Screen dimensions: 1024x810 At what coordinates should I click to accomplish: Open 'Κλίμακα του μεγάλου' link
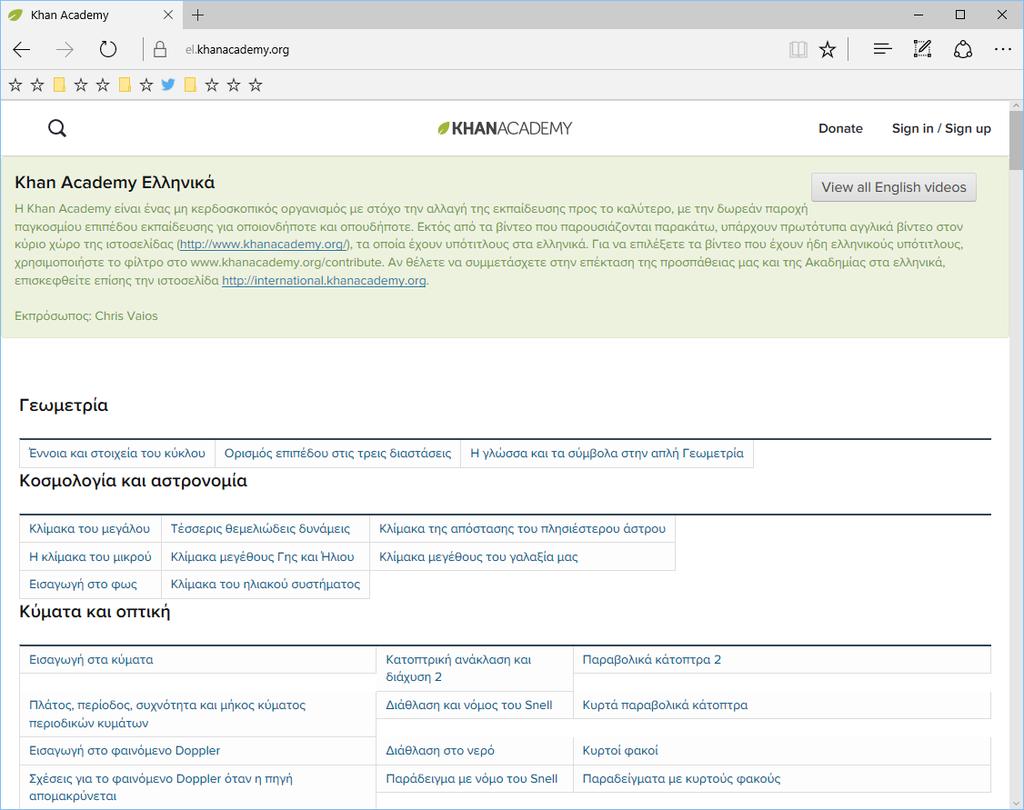click(89, 528)
